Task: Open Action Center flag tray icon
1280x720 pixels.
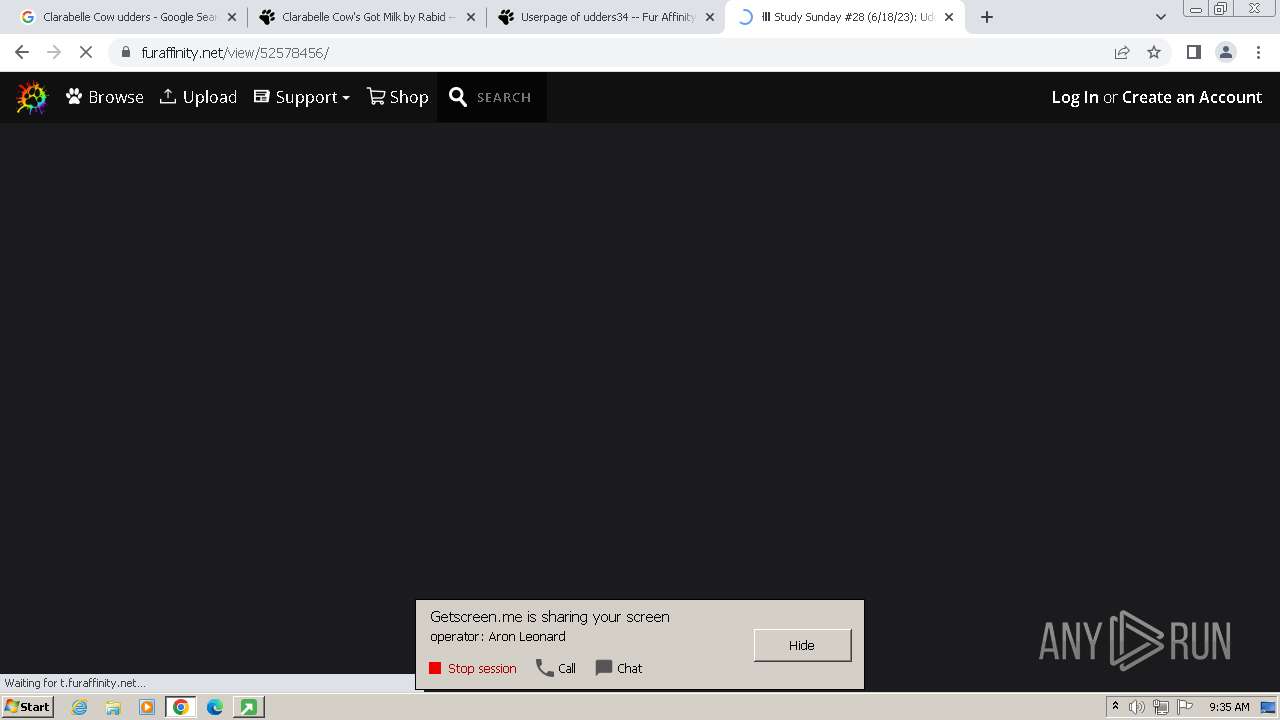Action: point(1185,707)
